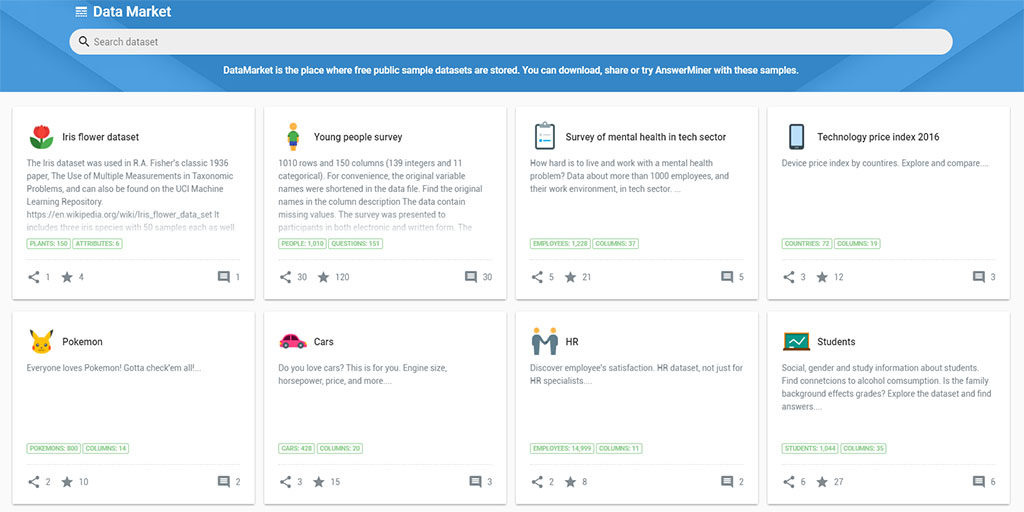The width and height of the screenshot is (1024, 512).
Task: Open comments on the mental health survey
Action: coord(727,277)
